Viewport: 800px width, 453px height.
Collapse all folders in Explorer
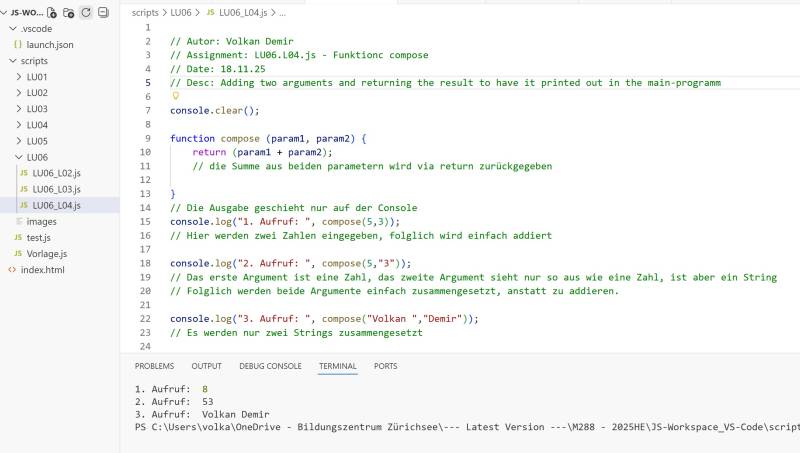pyautogui.click(x=103, y=13)
